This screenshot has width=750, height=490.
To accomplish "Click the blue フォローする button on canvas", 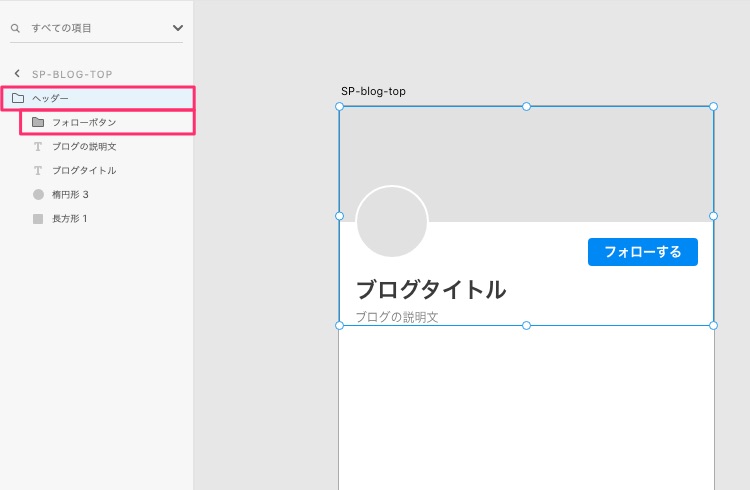I will pos(642,252).
